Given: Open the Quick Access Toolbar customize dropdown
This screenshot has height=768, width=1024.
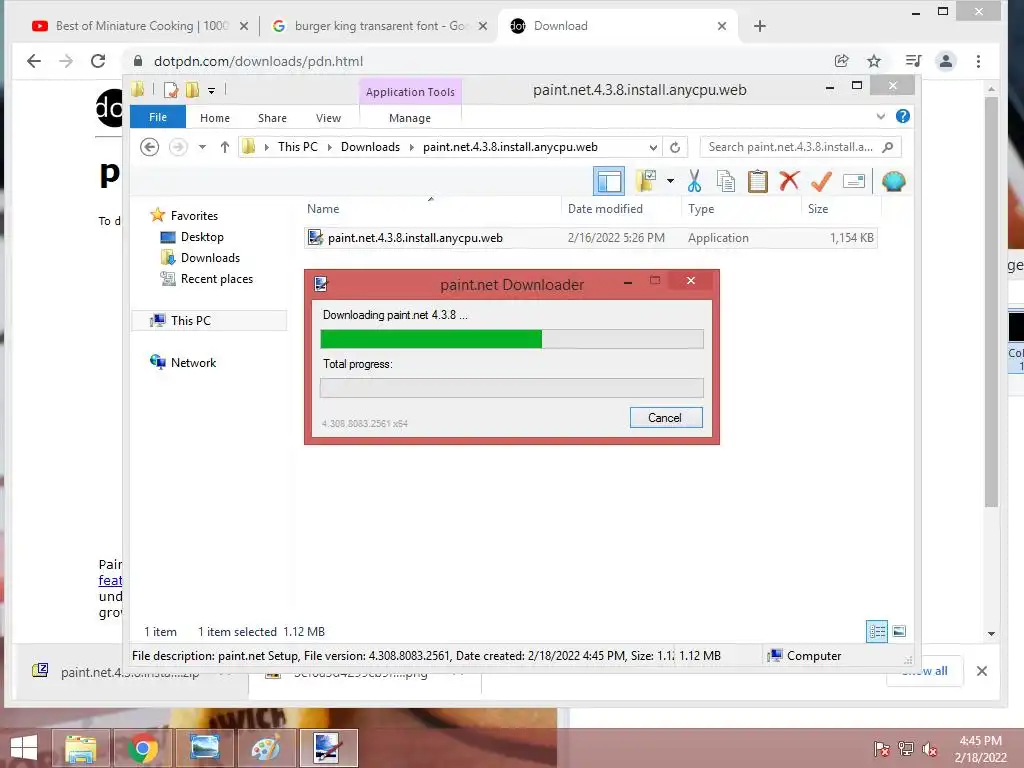Looking at the screenshot, I should (212, 90).
